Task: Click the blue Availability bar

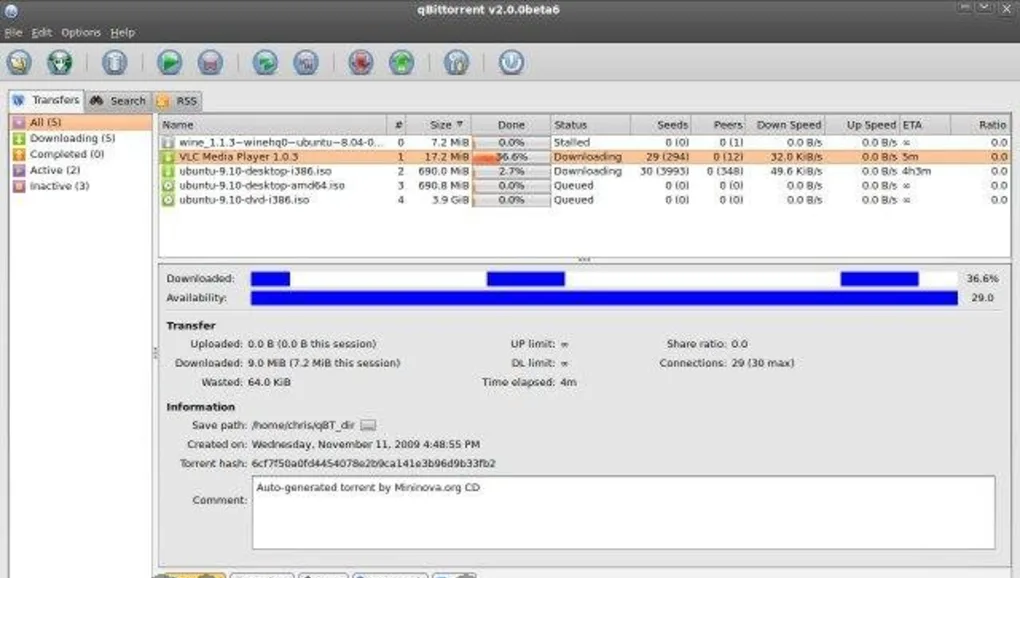Action: pyautogui.click(x=604, y=298)
